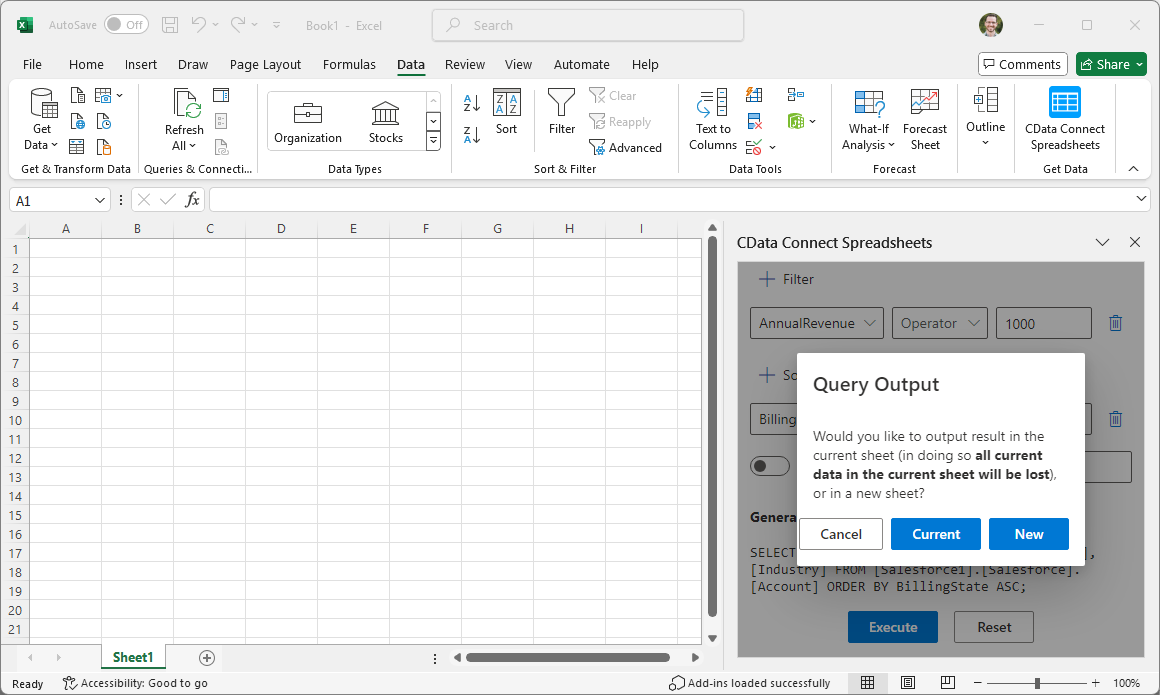The width and height of the screenshot is (1160, 695).
Task: Switch to the Page Layout tab
Action: tap(265, 64)
